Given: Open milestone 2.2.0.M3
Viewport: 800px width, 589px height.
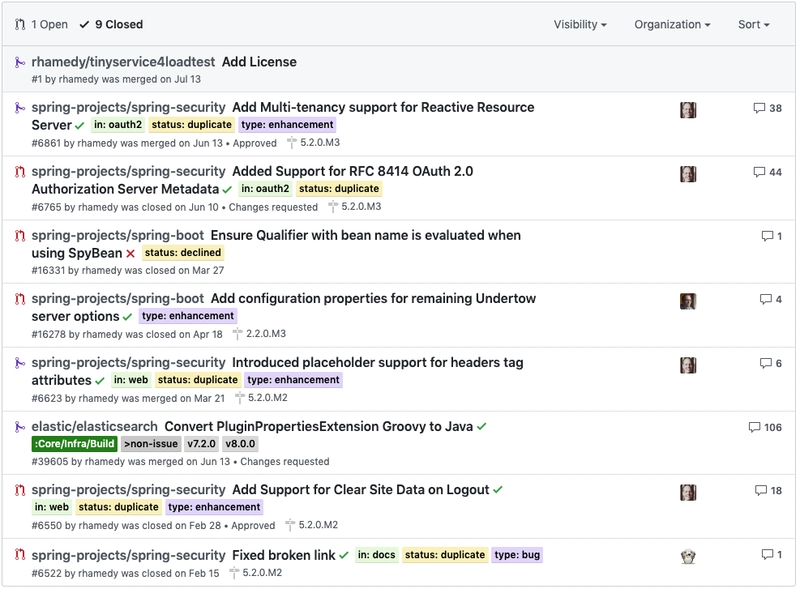Looking at the screenshot, I should (x=260, y=334).
